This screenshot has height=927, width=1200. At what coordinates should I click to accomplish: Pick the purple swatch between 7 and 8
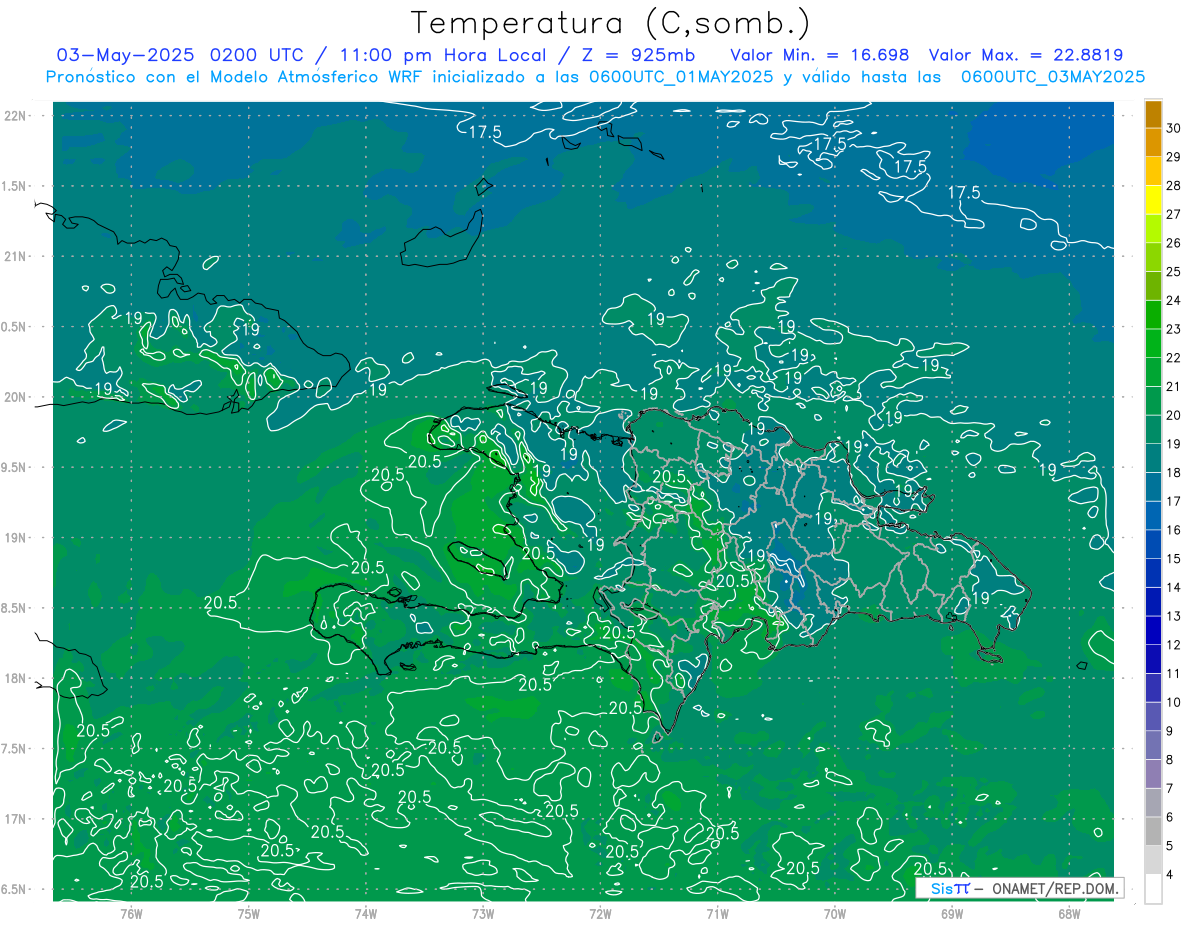1153,775
